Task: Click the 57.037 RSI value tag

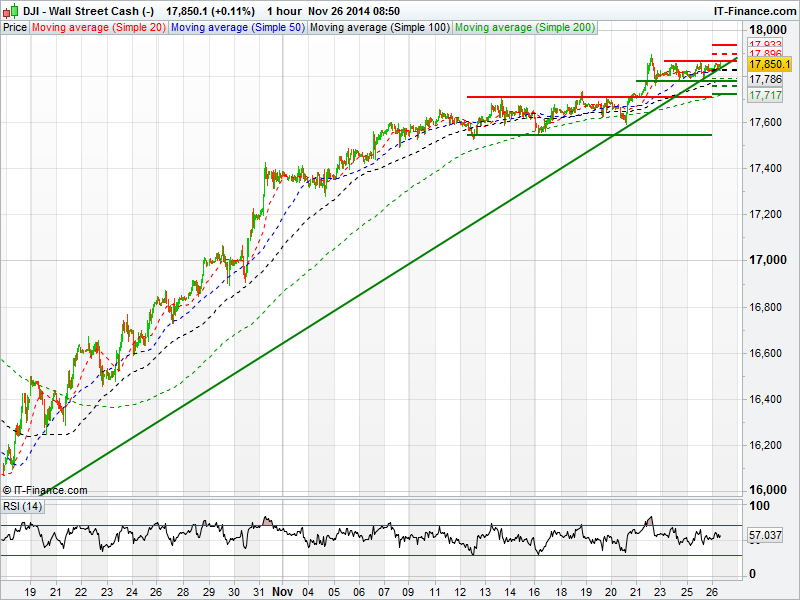Action: (765, 535)
